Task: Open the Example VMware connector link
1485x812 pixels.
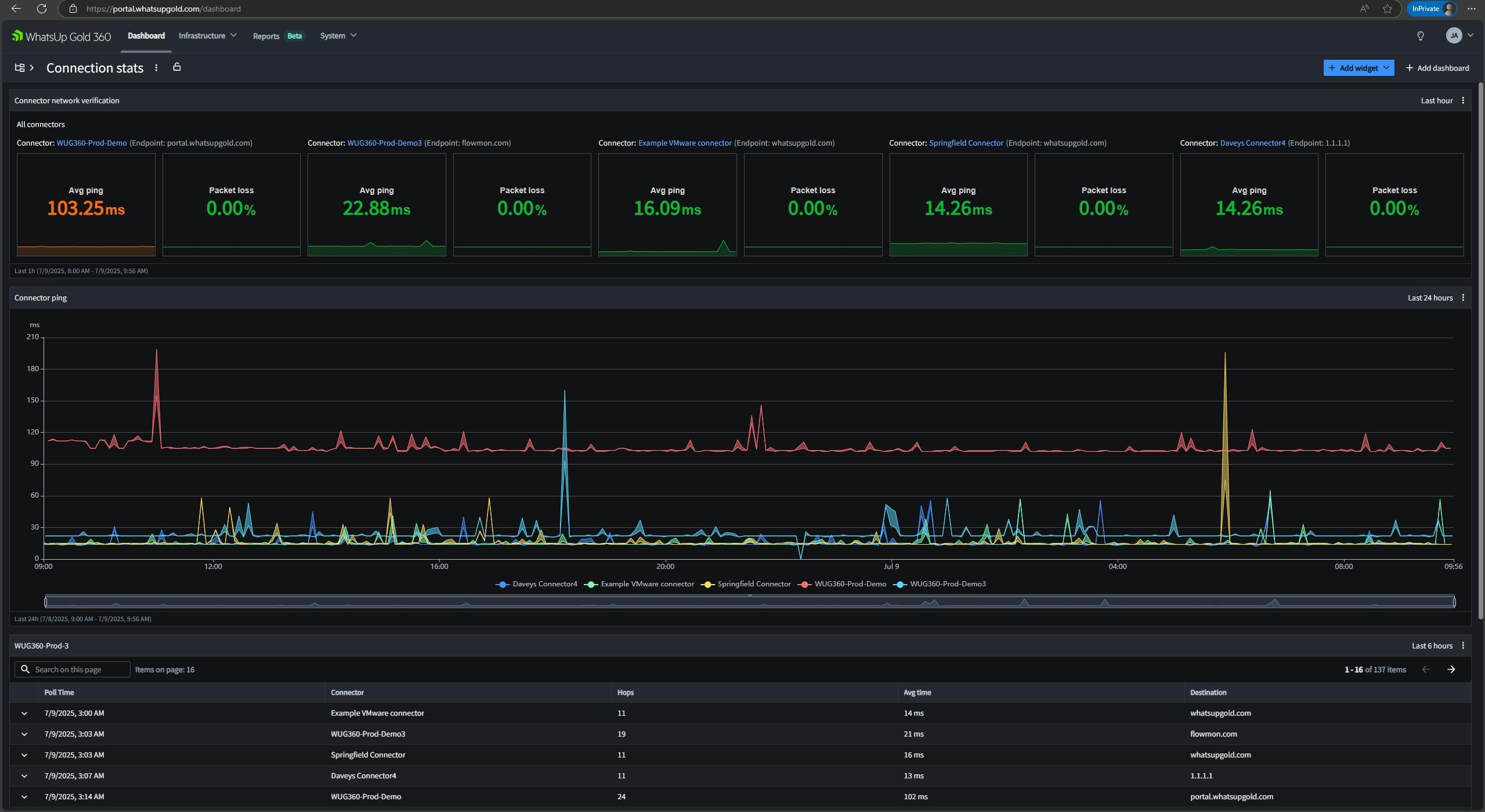Action: point(685,143)
